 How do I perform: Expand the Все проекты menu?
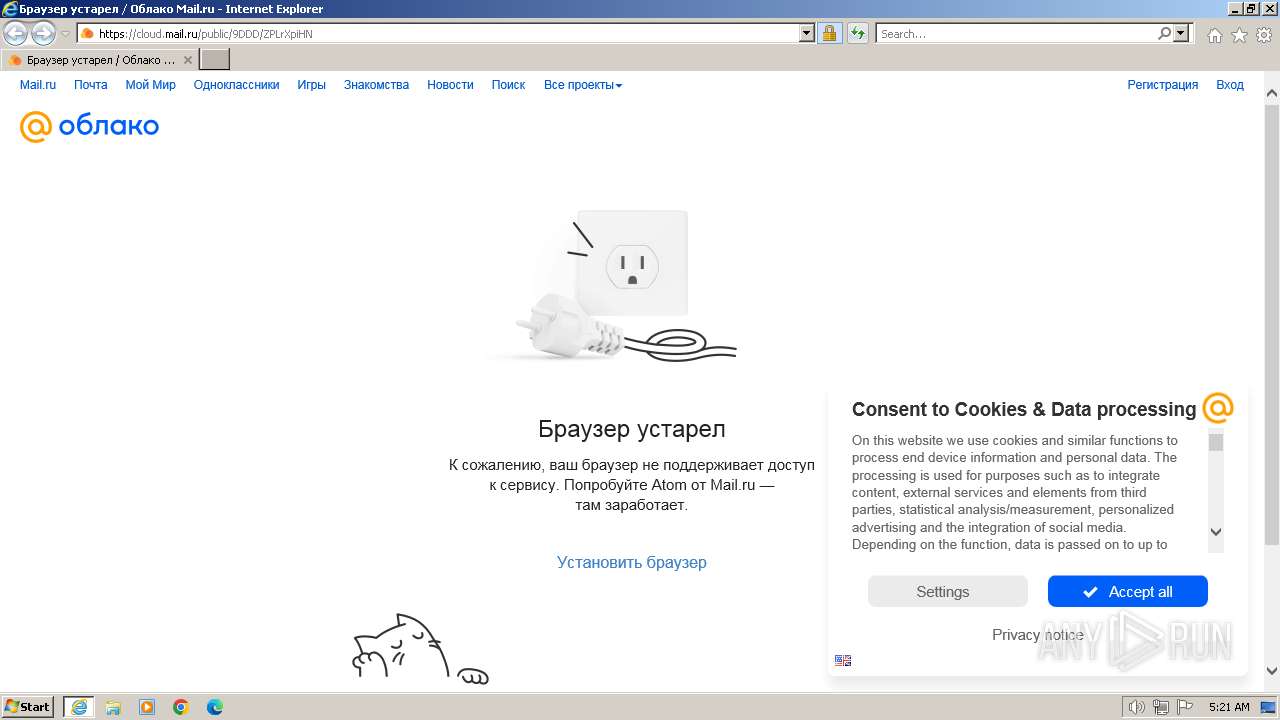click(583, 85)
